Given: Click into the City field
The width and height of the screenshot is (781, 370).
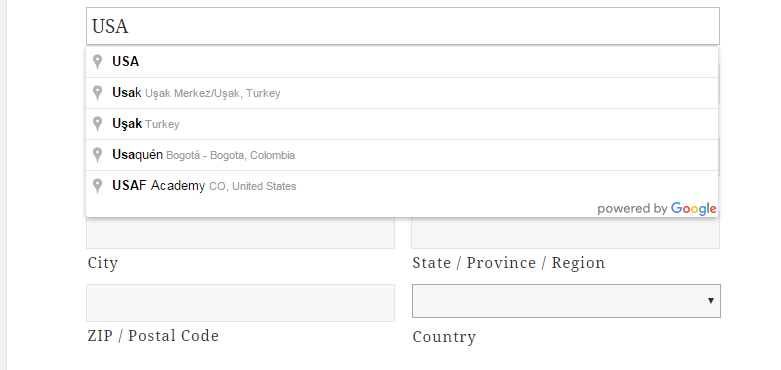Looking at the screenshot, I should coord(240,233).
